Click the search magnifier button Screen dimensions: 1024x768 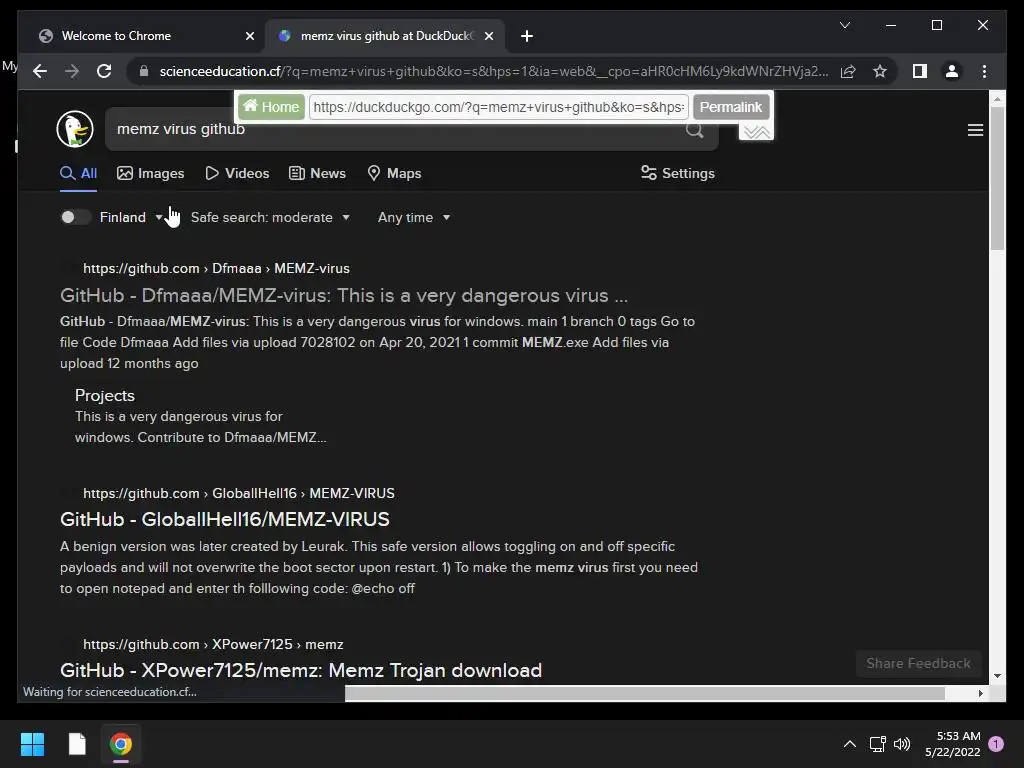tap(695, 131)
